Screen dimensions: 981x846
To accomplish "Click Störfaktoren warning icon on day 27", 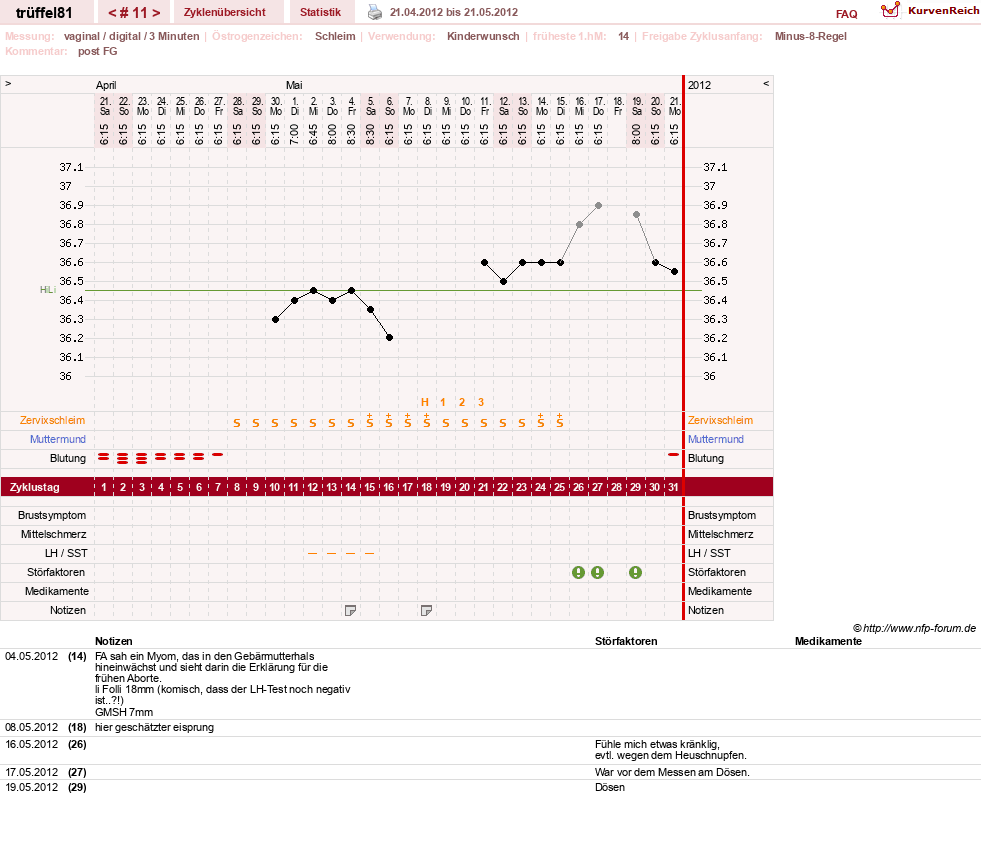I will pyautogui.click(x=597, y=572).
